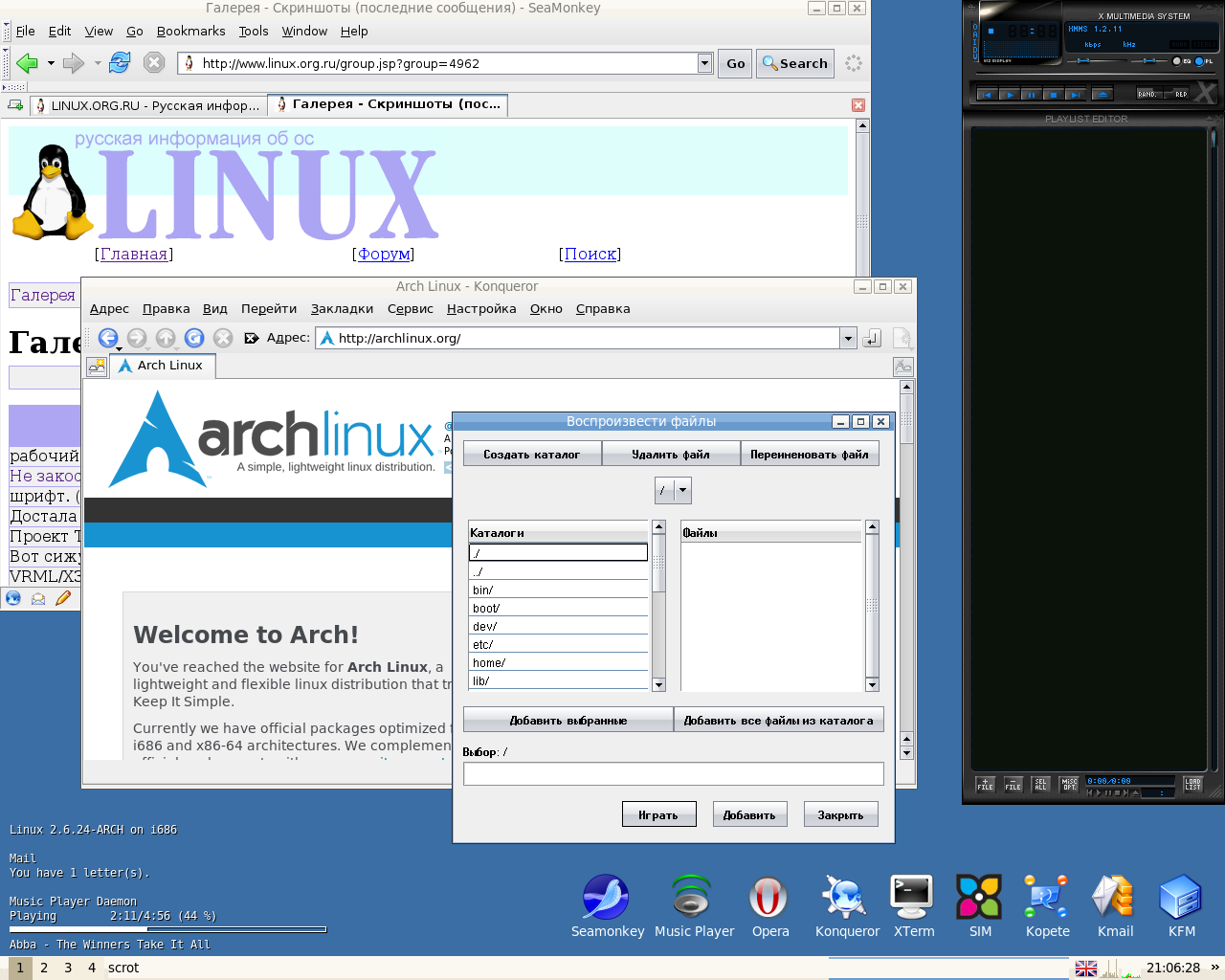This screenshot has height=980, width=1225.
Task: Click Играть button in file dialog
Action: [x=658, y=814]
